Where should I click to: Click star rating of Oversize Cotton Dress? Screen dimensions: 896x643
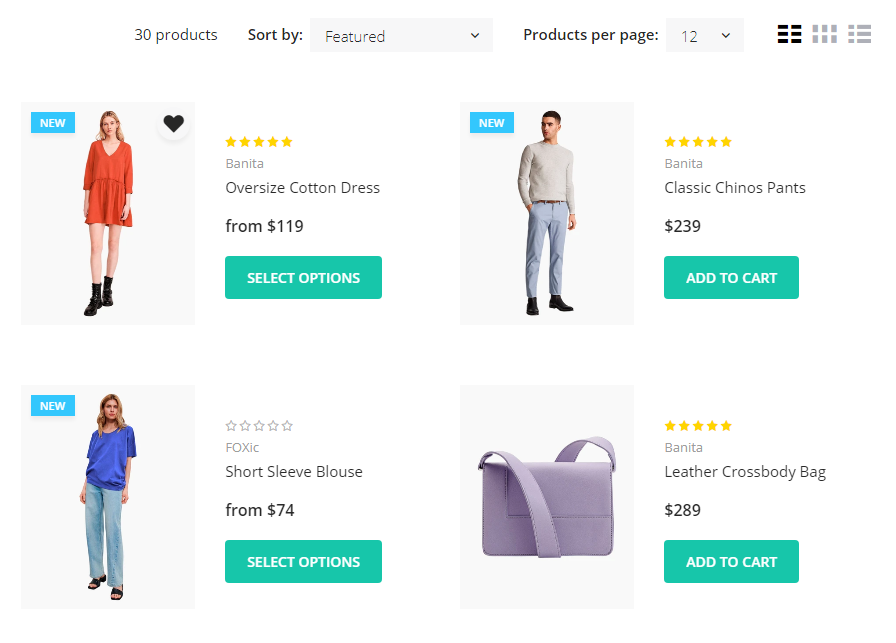click(x=259, y=142)
